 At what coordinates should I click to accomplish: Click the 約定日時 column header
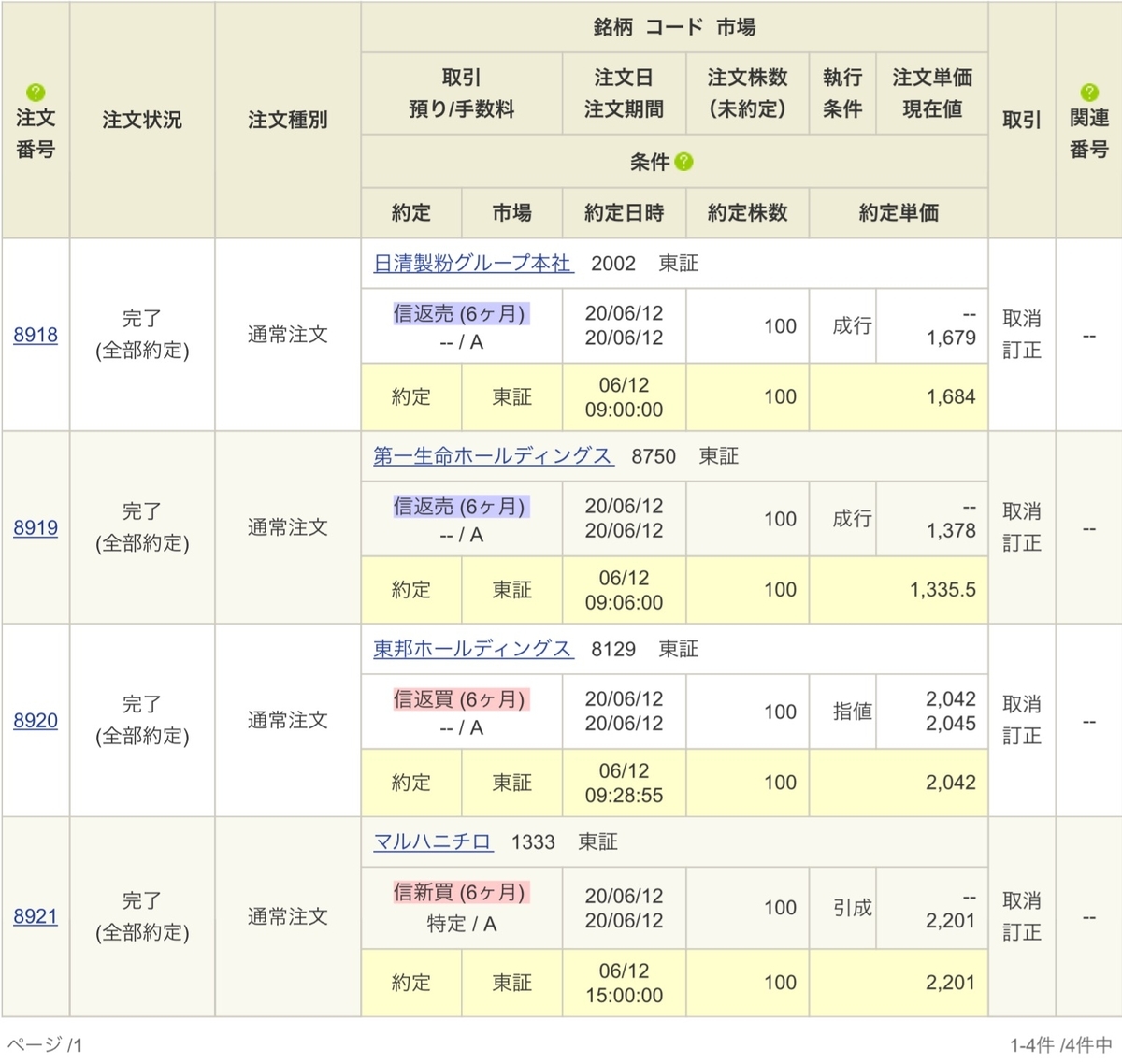tap(624, 213)
